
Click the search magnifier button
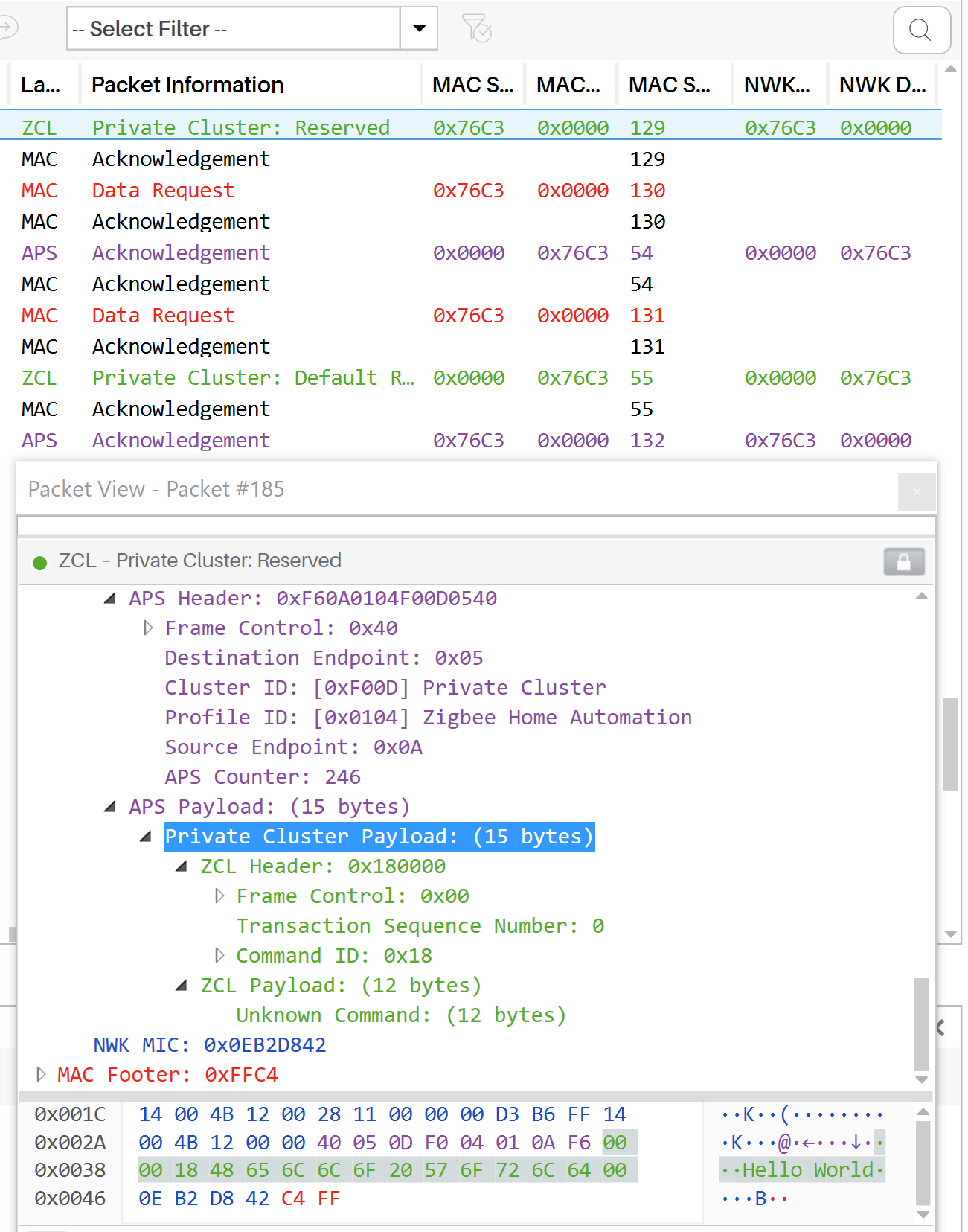(921, 31)
